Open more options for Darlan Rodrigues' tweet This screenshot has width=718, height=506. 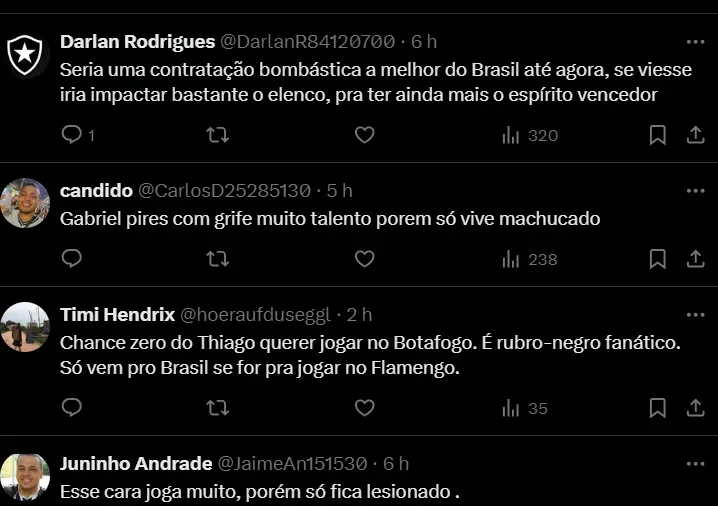pyautogui.click(x=696, y=42)
